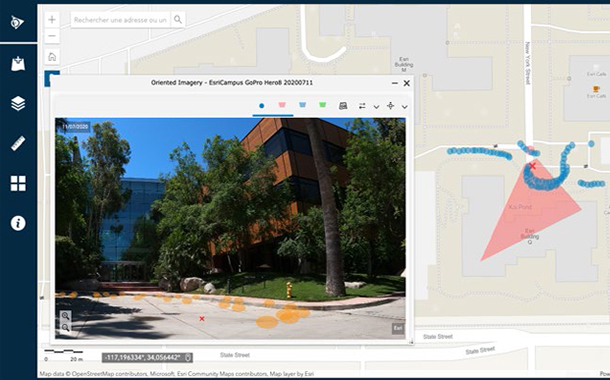Expand dropdown next to navigation tool
Viewport: 610px width, 380px height.
405,107
